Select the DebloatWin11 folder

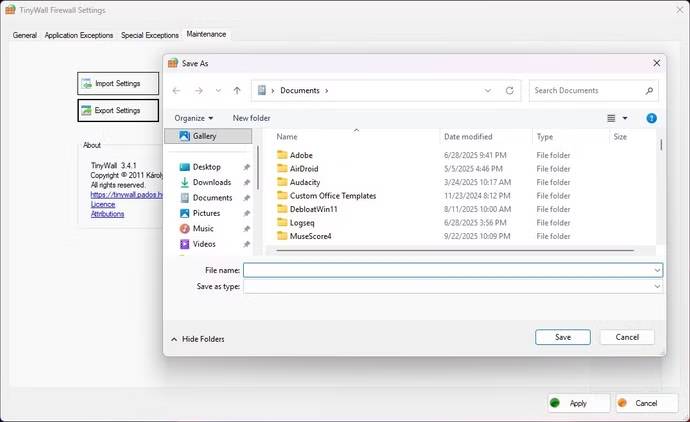coord(313,209)
